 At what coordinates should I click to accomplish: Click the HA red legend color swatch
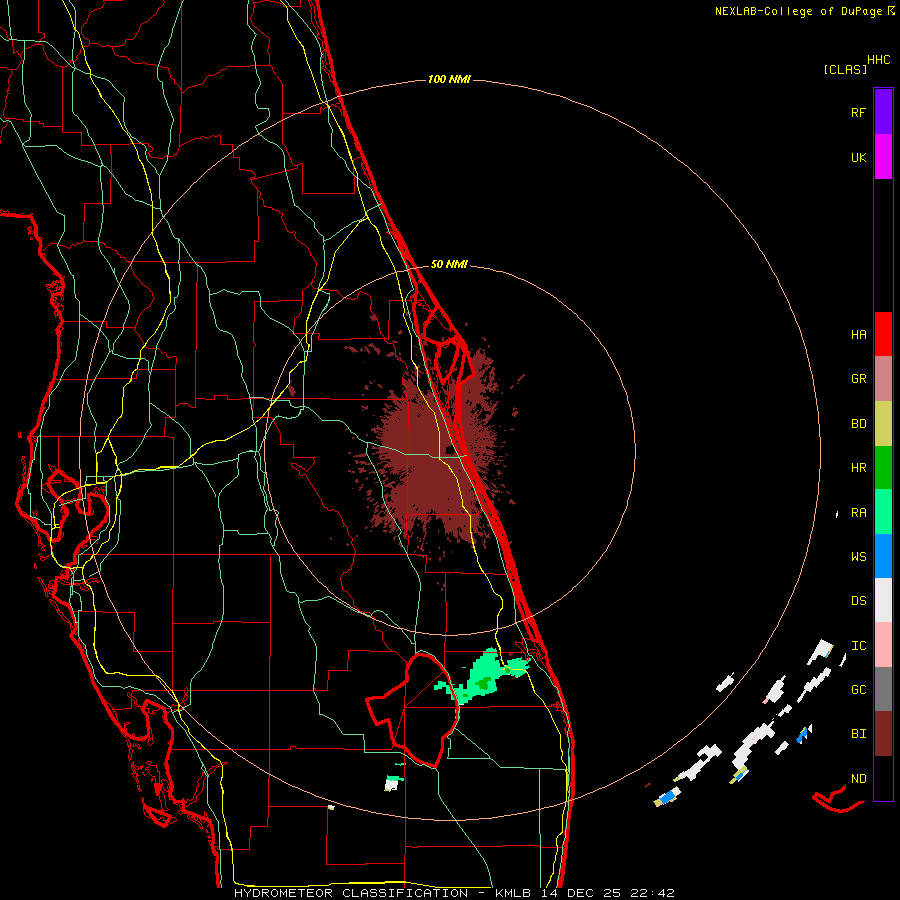point(883,334)
